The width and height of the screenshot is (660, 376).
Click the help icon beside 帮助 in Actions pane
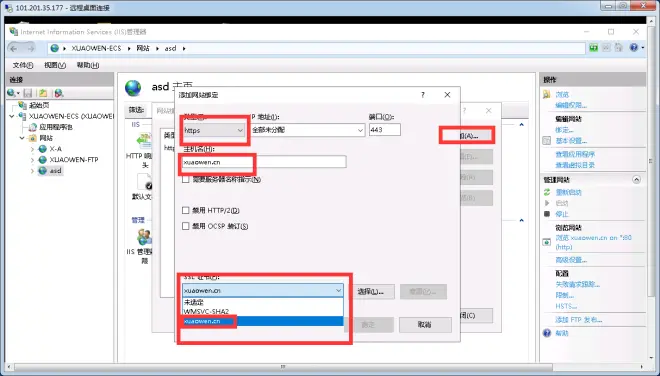tap(547, 333)
